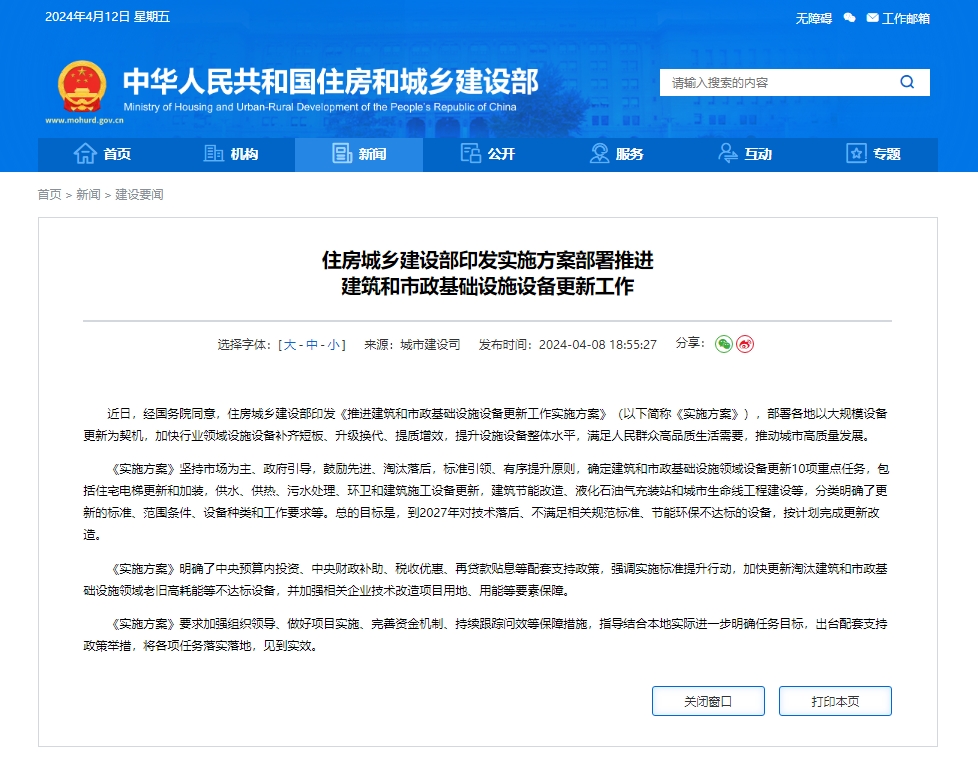This screenshot has width=978, height=762.
Task: Open the 专题 navigation tab
Action: point(873,154)
